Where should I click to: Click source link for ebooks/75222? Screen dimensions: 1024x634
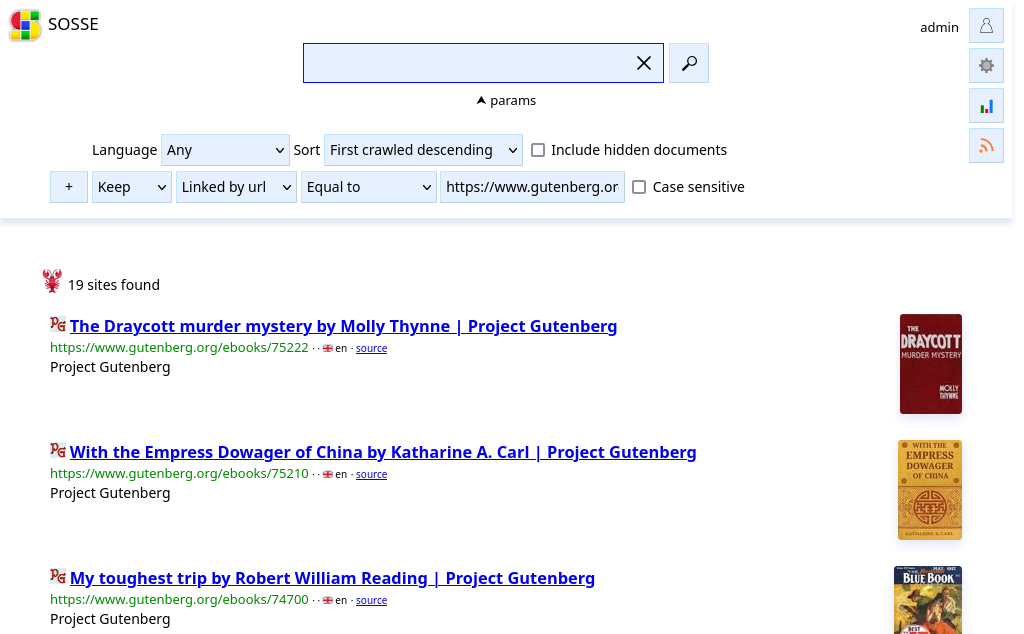point(372,349)
